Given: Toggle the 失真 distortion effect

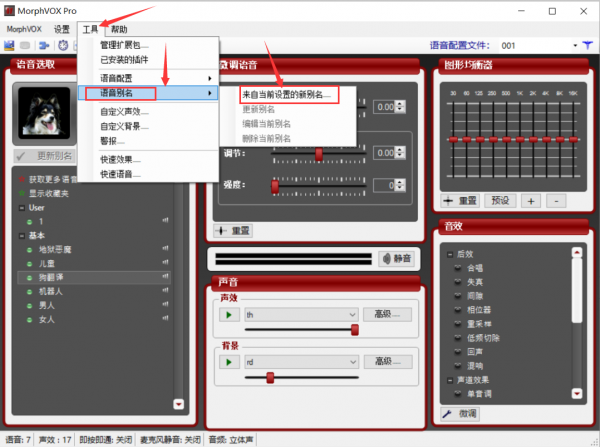Looking at the screenshot, I should (458, 282).
